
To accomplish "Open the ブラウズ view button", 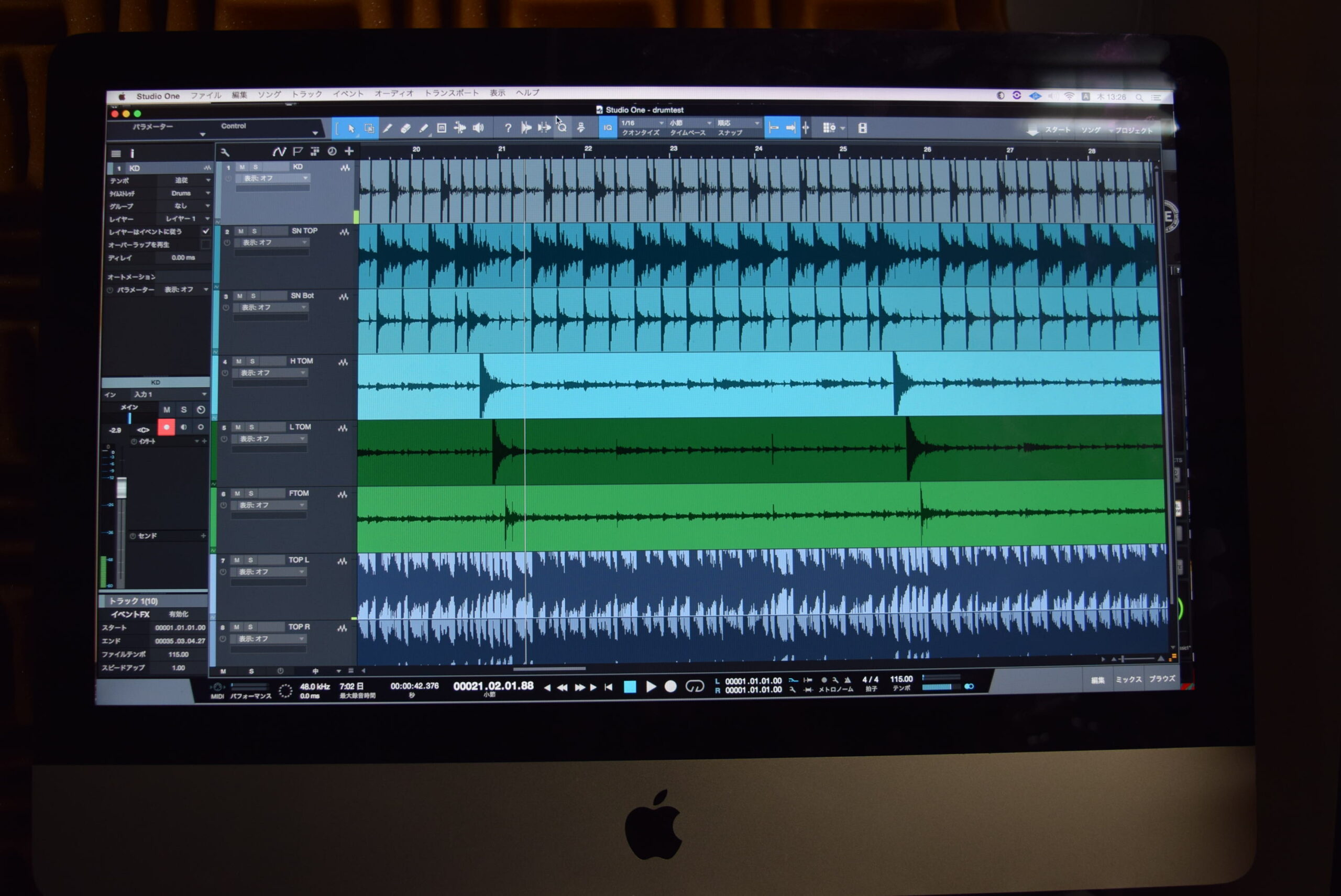I will [x=1162, y=679].
